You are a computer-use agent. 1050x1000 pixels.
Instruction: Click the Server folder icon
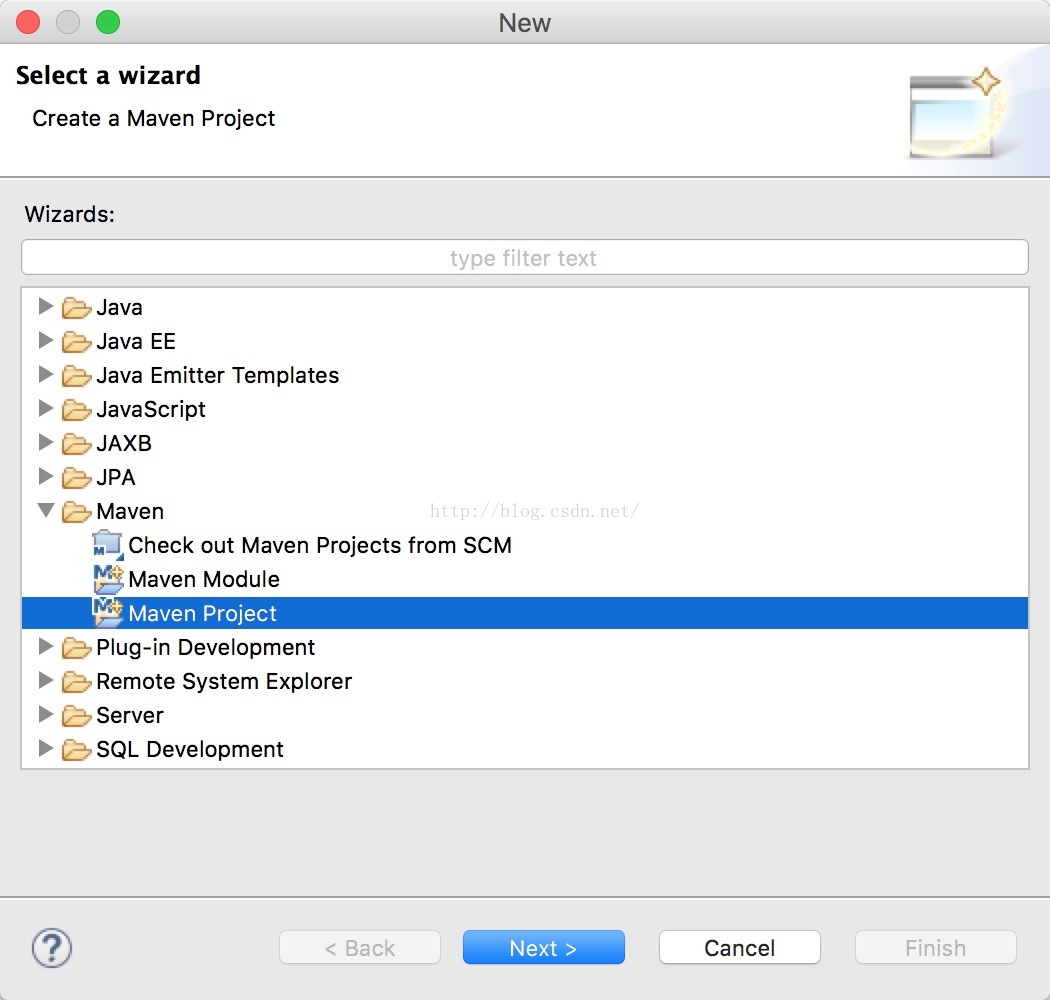tap(76, 717)
